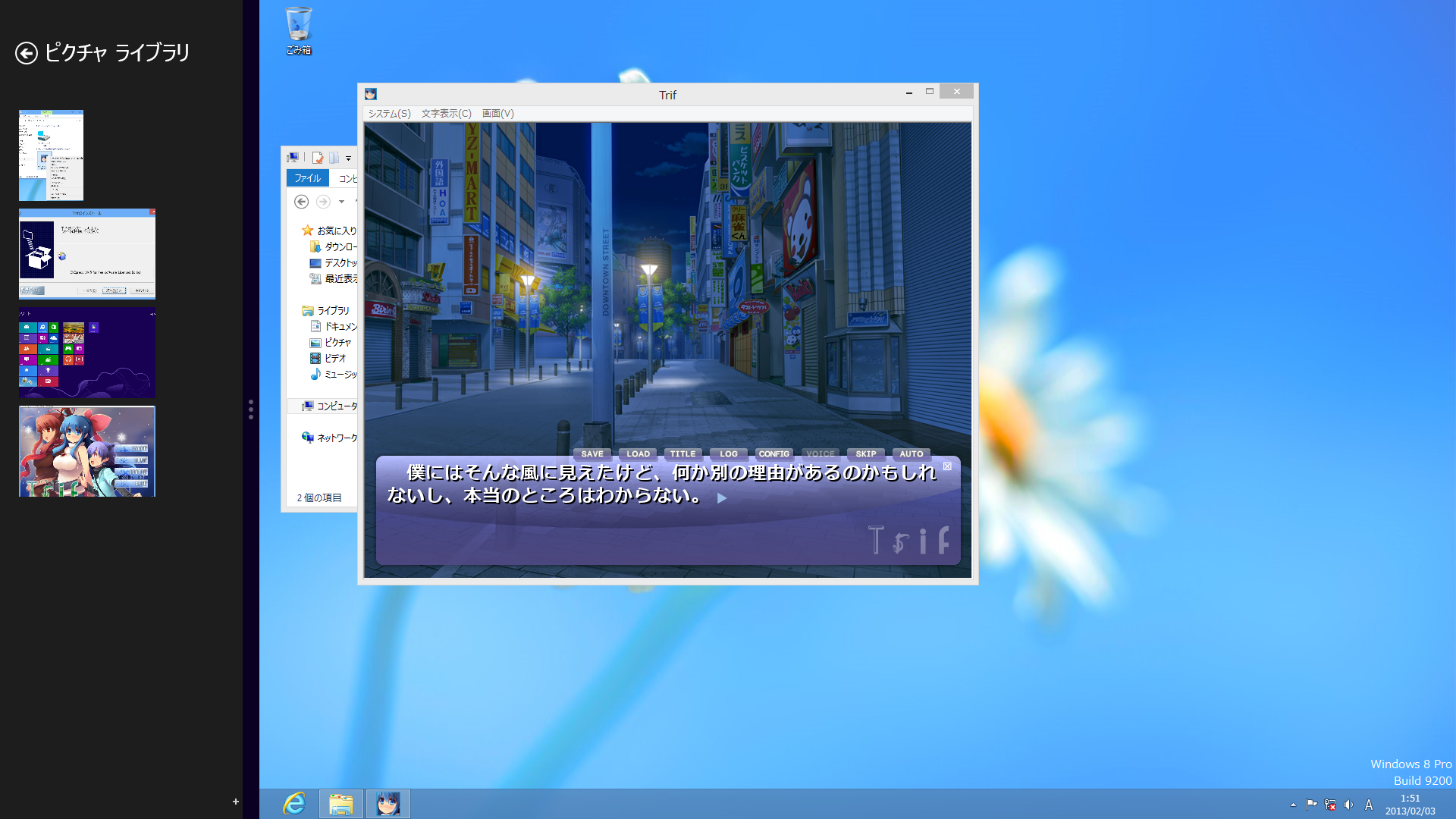Click the volume speaker tray icon
Image resolution: width=1456 pixels, height=819 pixels.
(x=1348, y=805)
